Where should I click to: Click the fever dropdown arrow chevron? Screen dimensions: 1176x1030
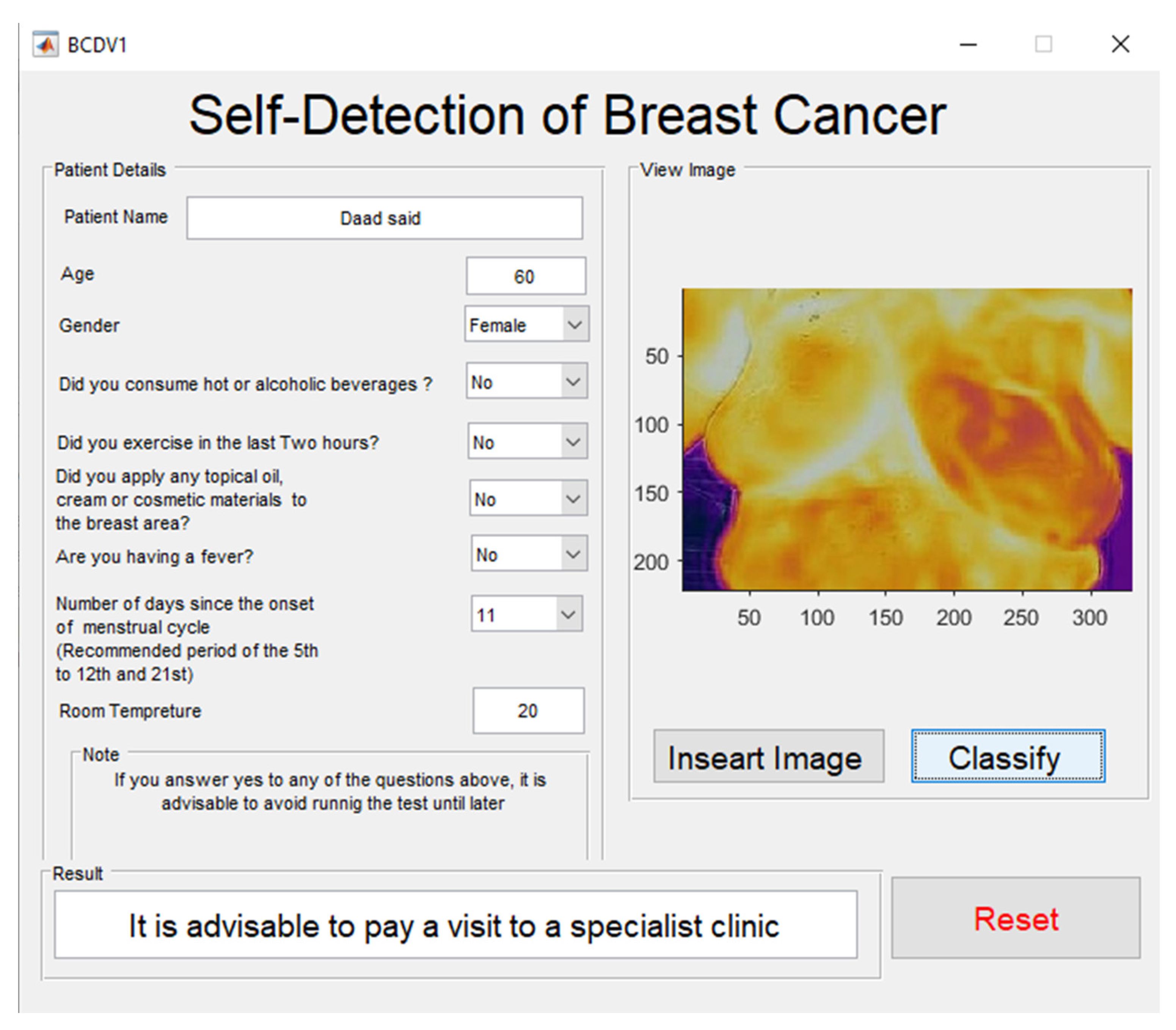coord(573,554)
